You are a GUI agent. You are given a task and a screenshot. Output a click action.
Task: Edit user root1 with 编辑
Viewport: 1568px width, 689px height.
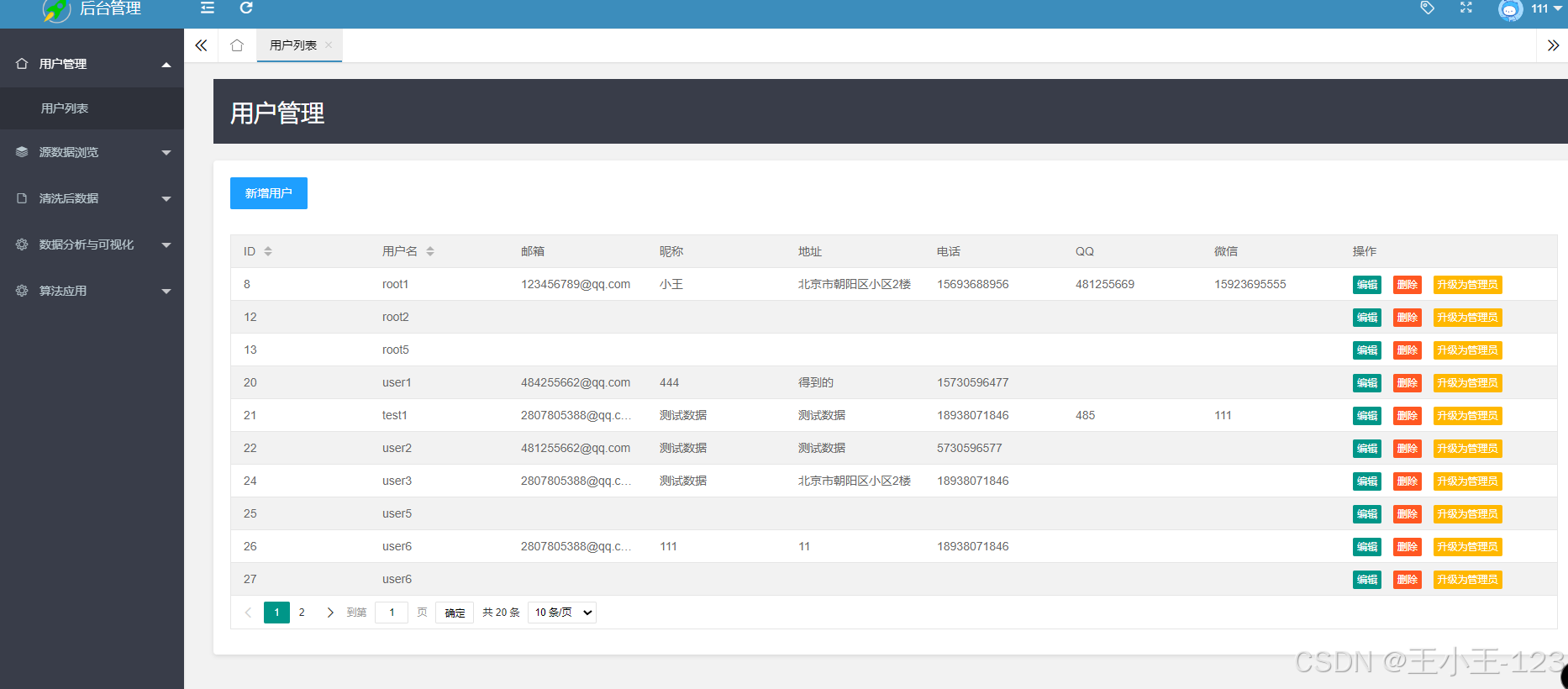1367,285
